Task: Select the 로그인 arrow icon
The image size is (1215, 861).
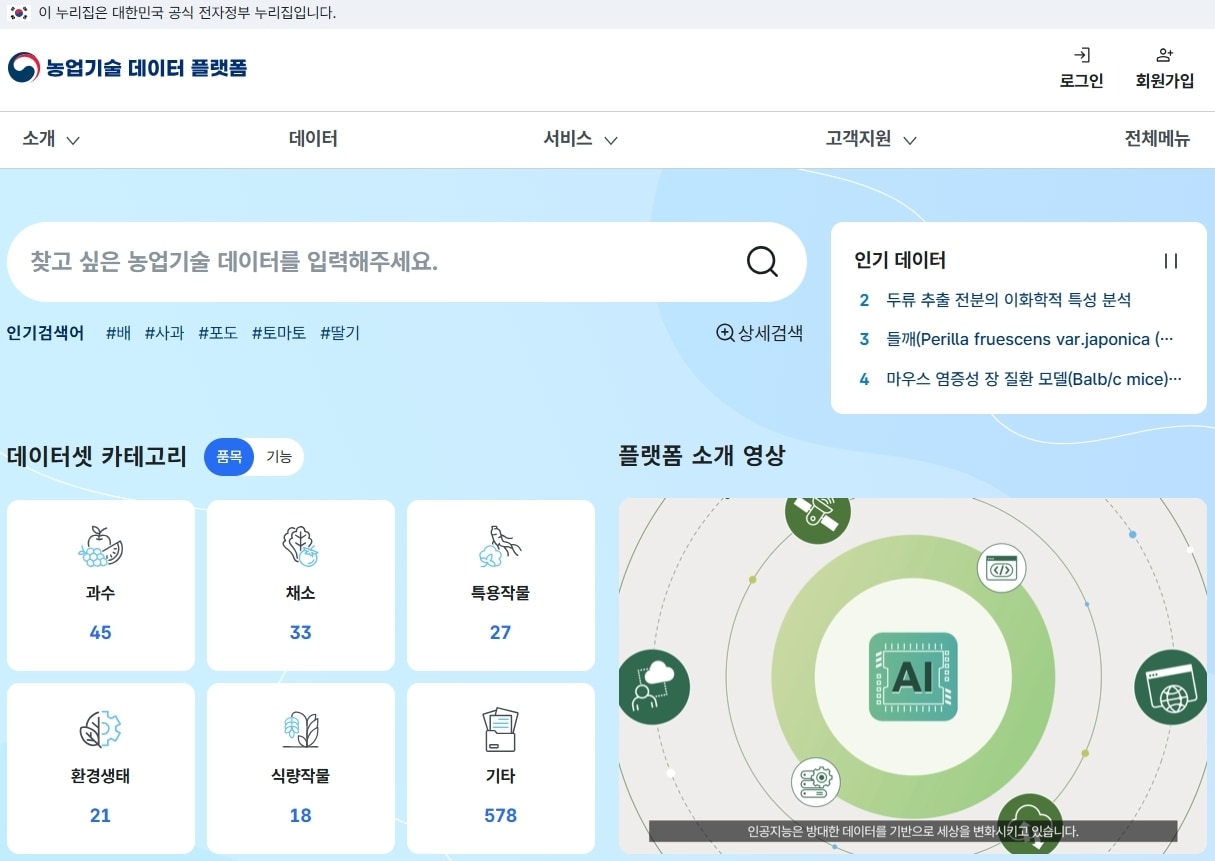Action: pos(1081,55)
